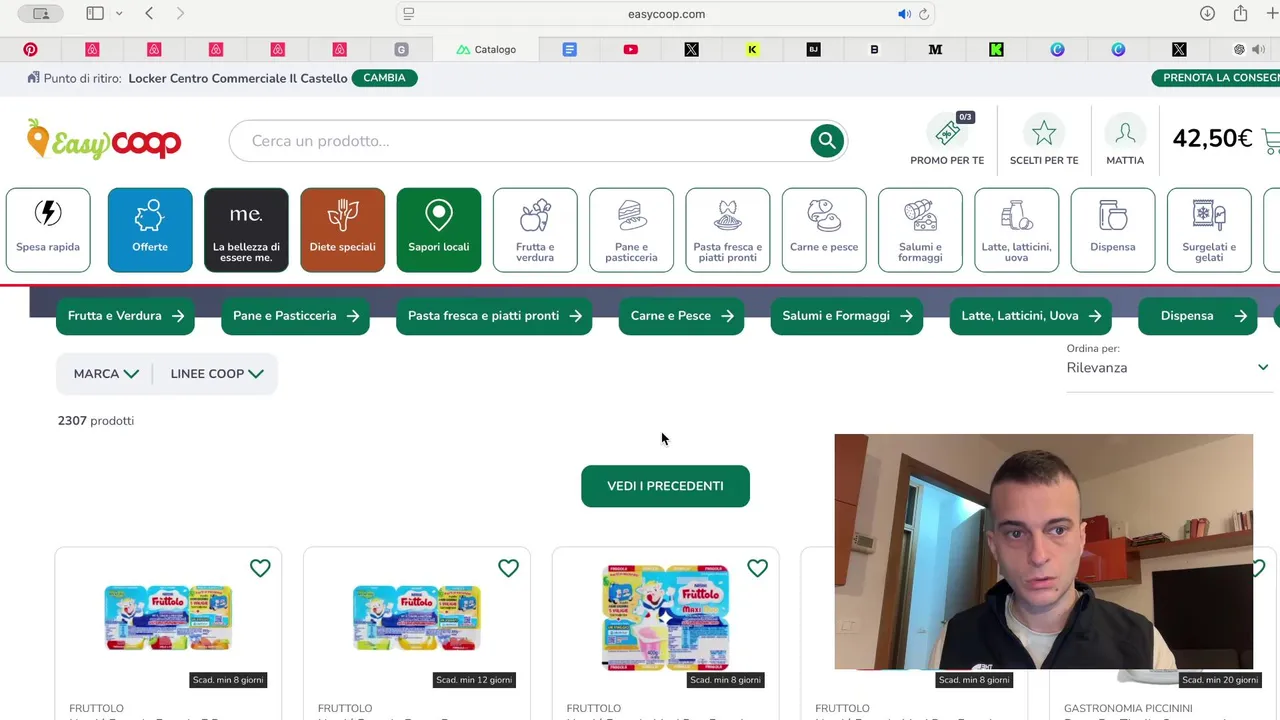Click PRENOTA LA CONSEGNA button

[1216, 78]
